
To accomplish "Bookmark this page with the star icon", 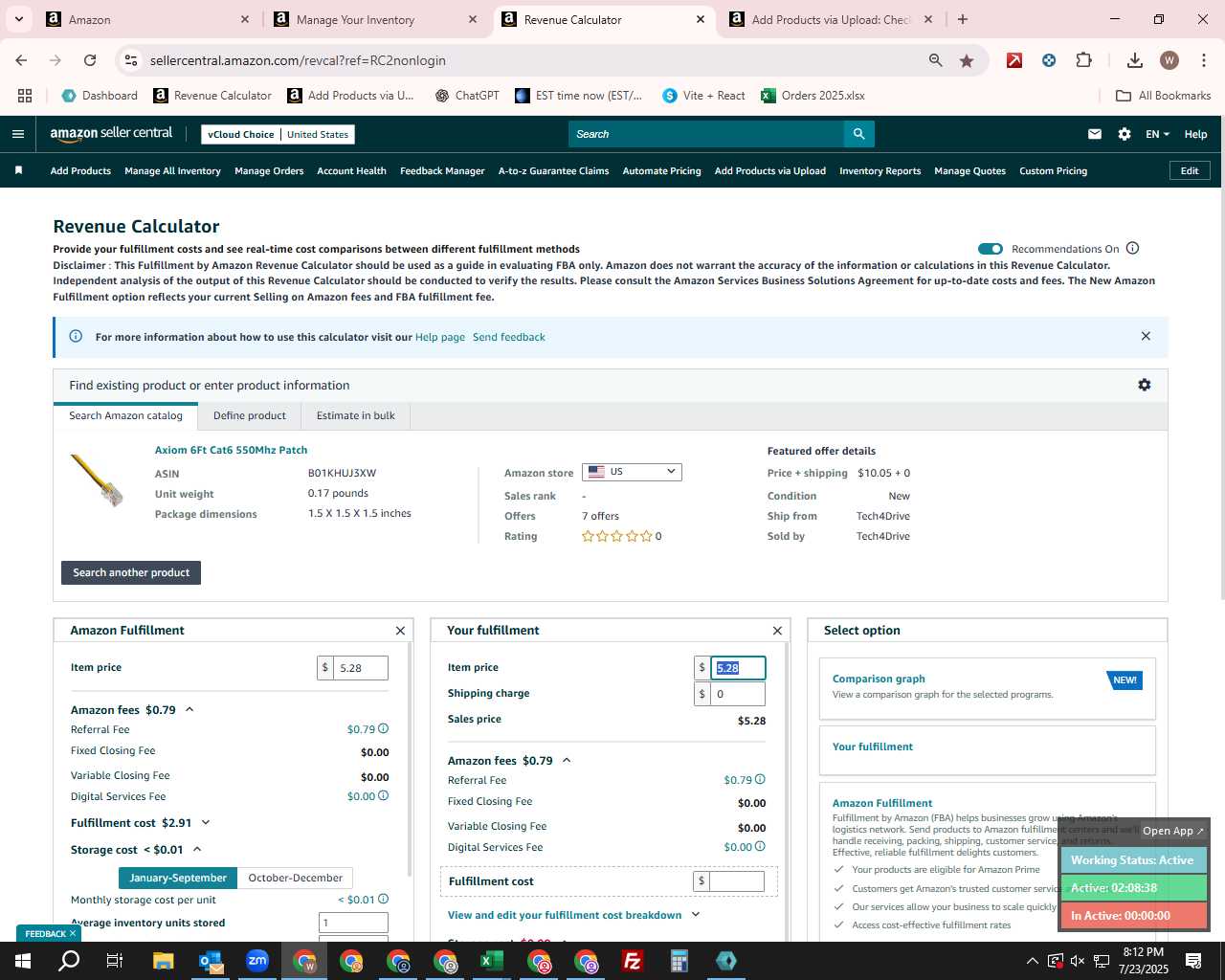I will 967,60.
